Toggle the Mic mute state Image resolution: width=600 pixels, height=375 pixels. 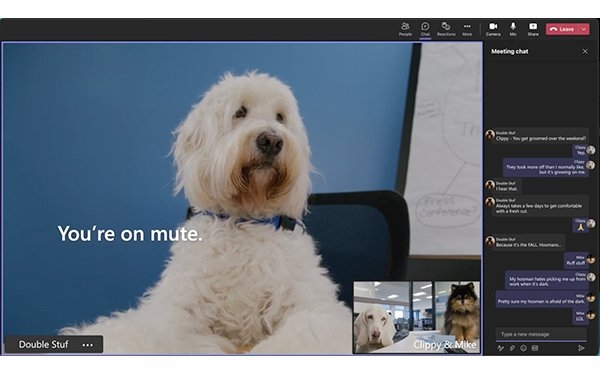point(513,29)
